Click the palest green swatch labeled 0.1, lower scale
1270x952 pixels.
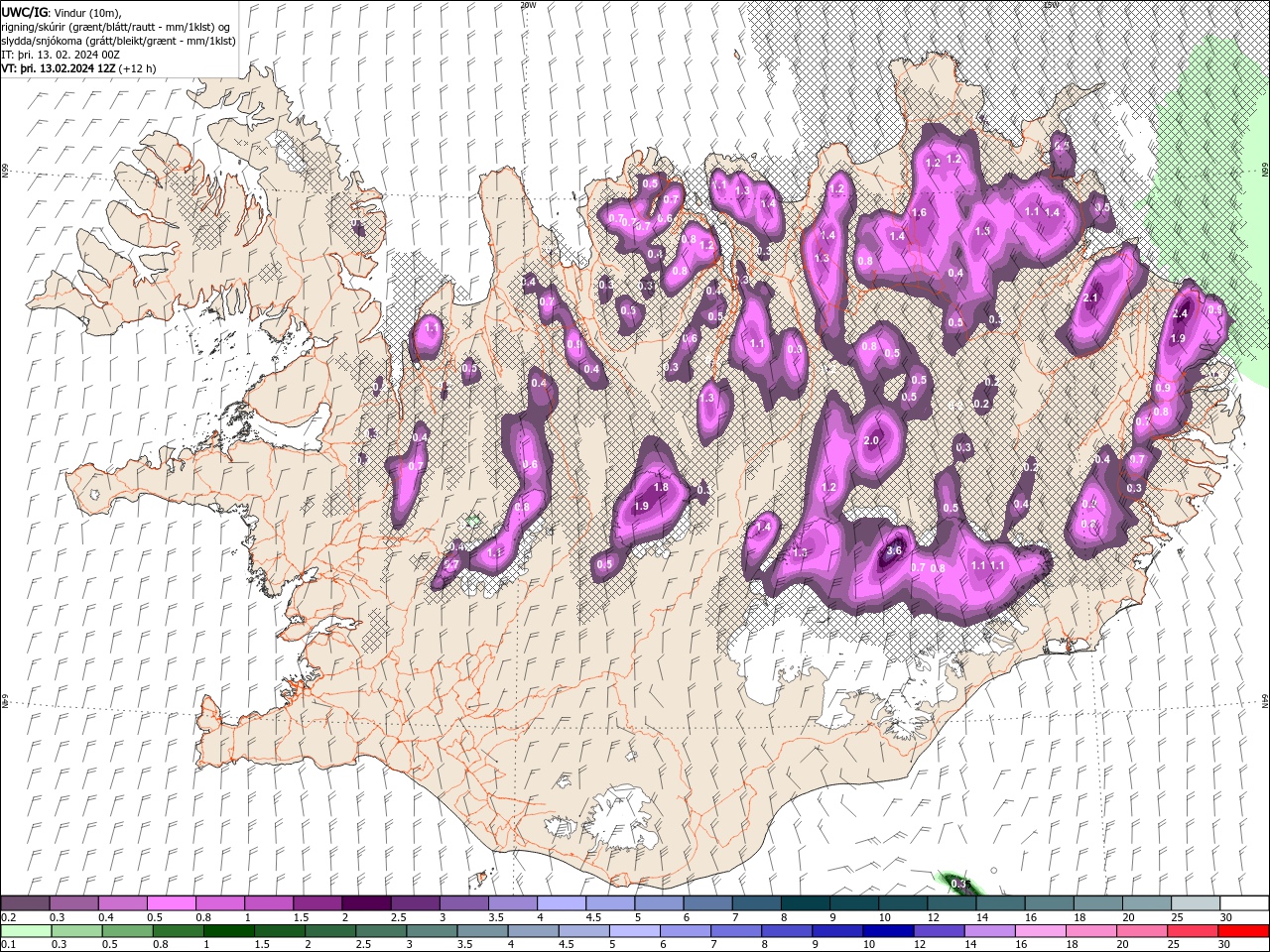tap(26, 931)
